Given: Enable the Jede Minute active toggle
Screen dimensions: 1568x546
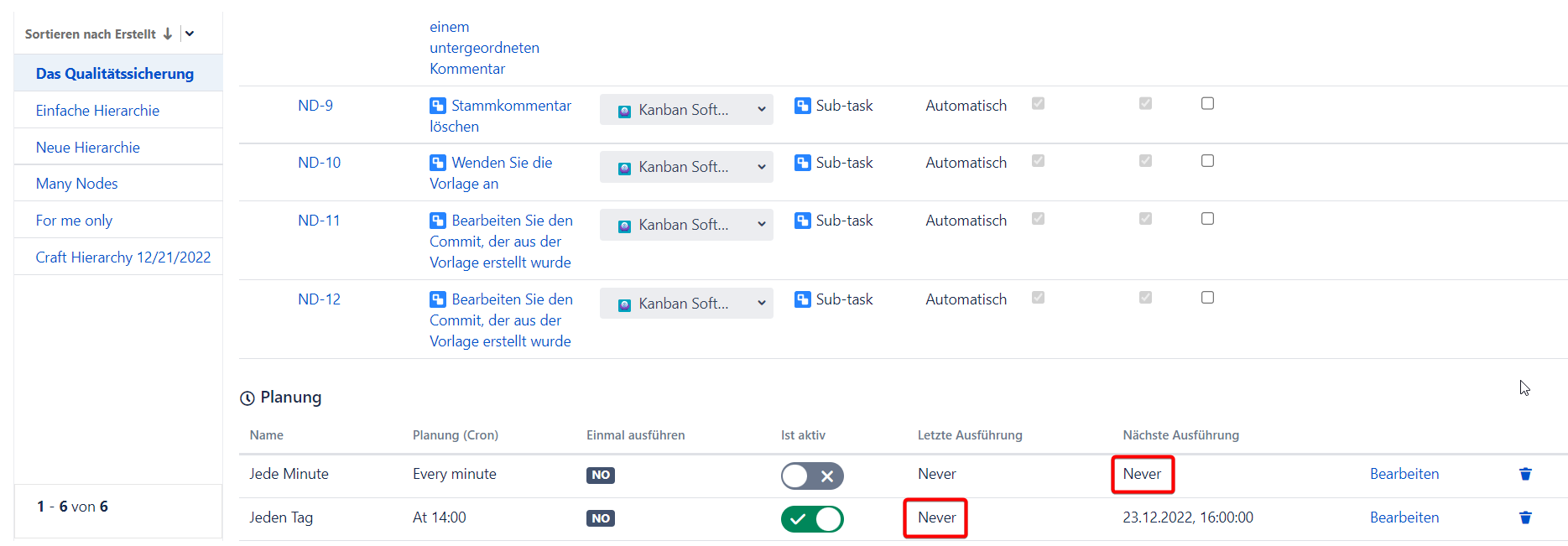Looking at the screenshot, I should point(811,476).
